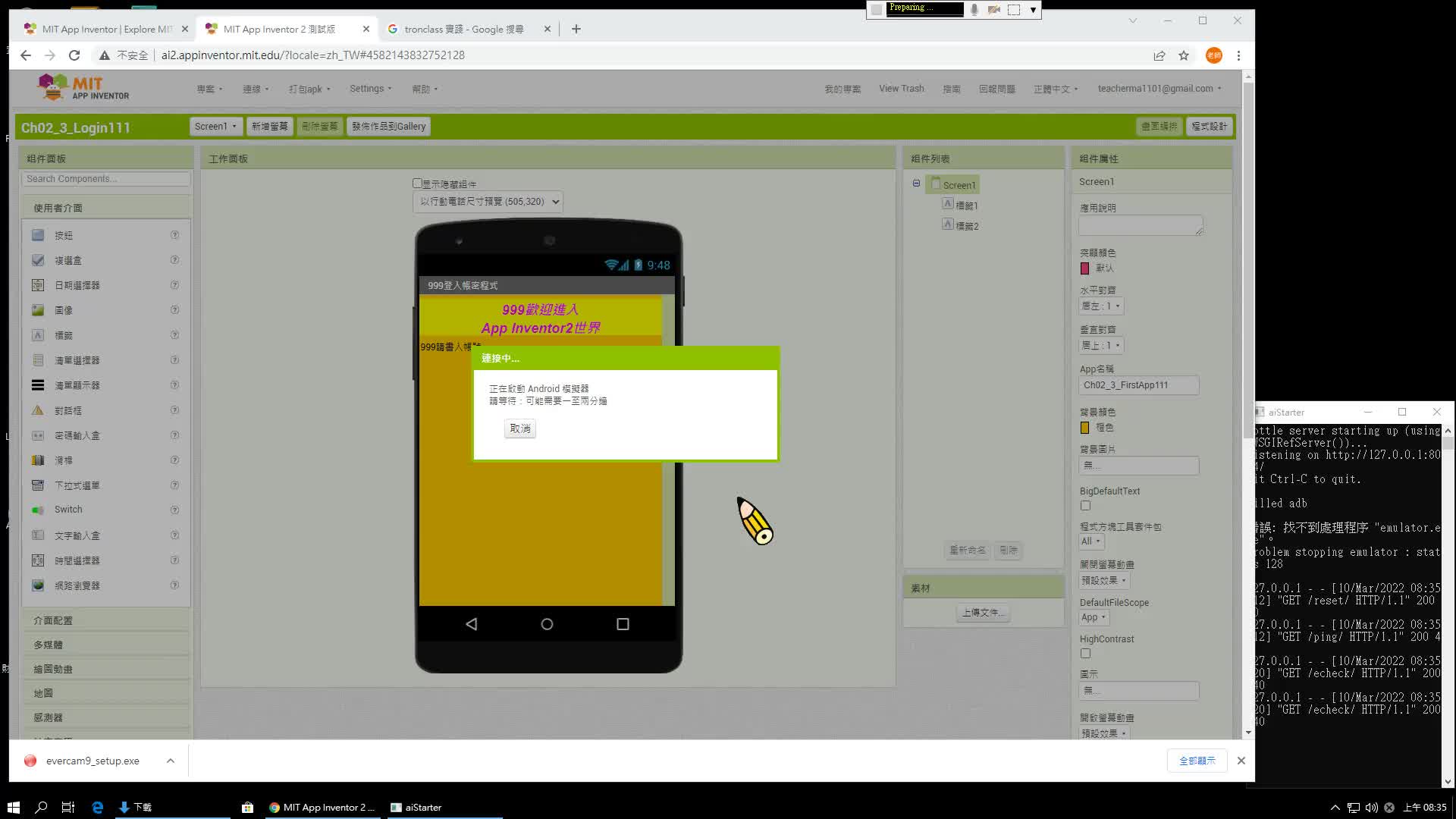Expand the 介面配置 palette section
The width and height of the screenshot is (1456, 819).
pos(105,620)
